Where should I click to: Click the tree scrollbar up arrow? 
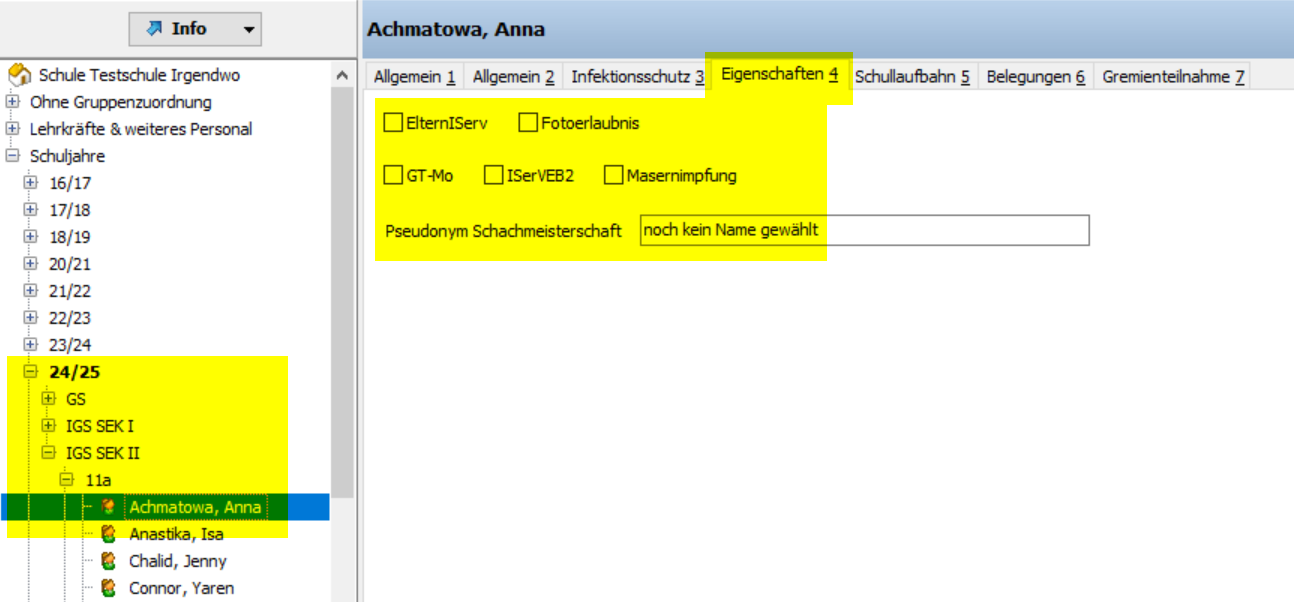[x=342, y=76]
